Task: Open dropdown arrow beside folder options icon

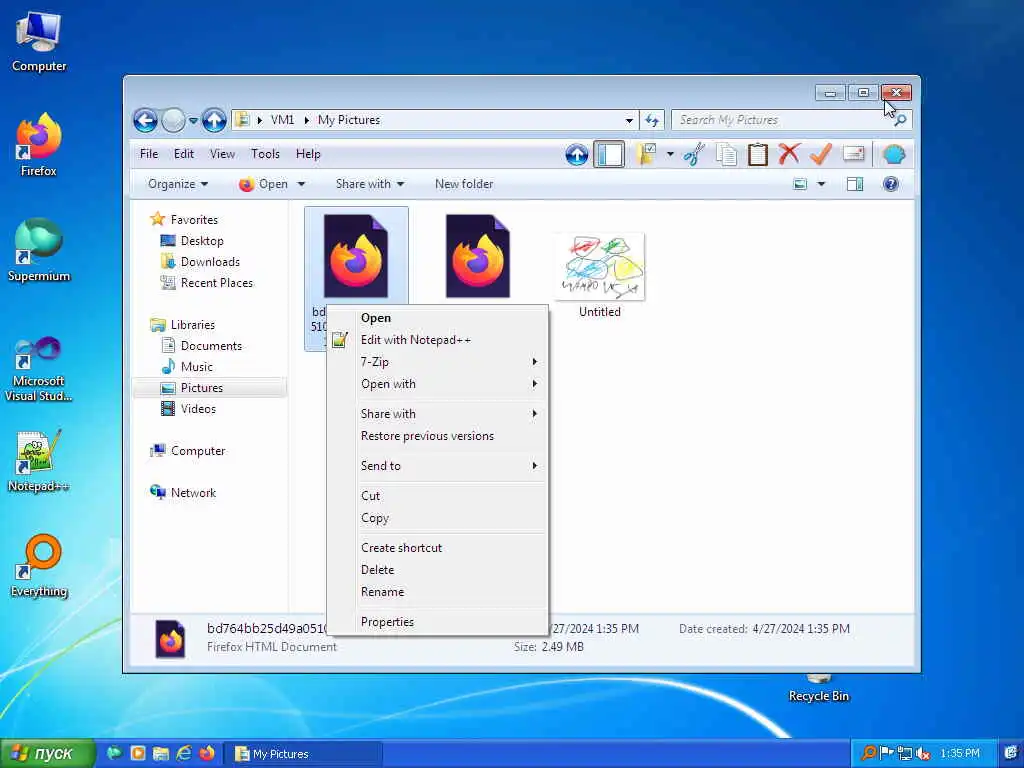Action: point(670,155)
